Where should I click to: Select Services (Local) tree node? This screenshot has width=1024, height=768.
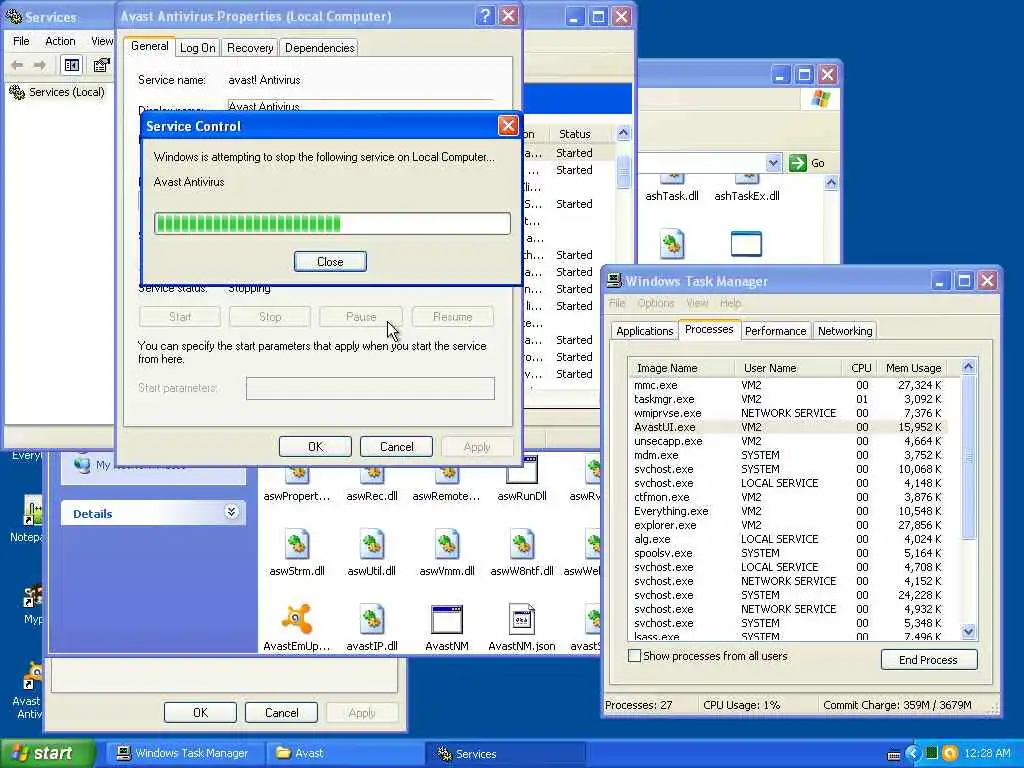(57, 92)
